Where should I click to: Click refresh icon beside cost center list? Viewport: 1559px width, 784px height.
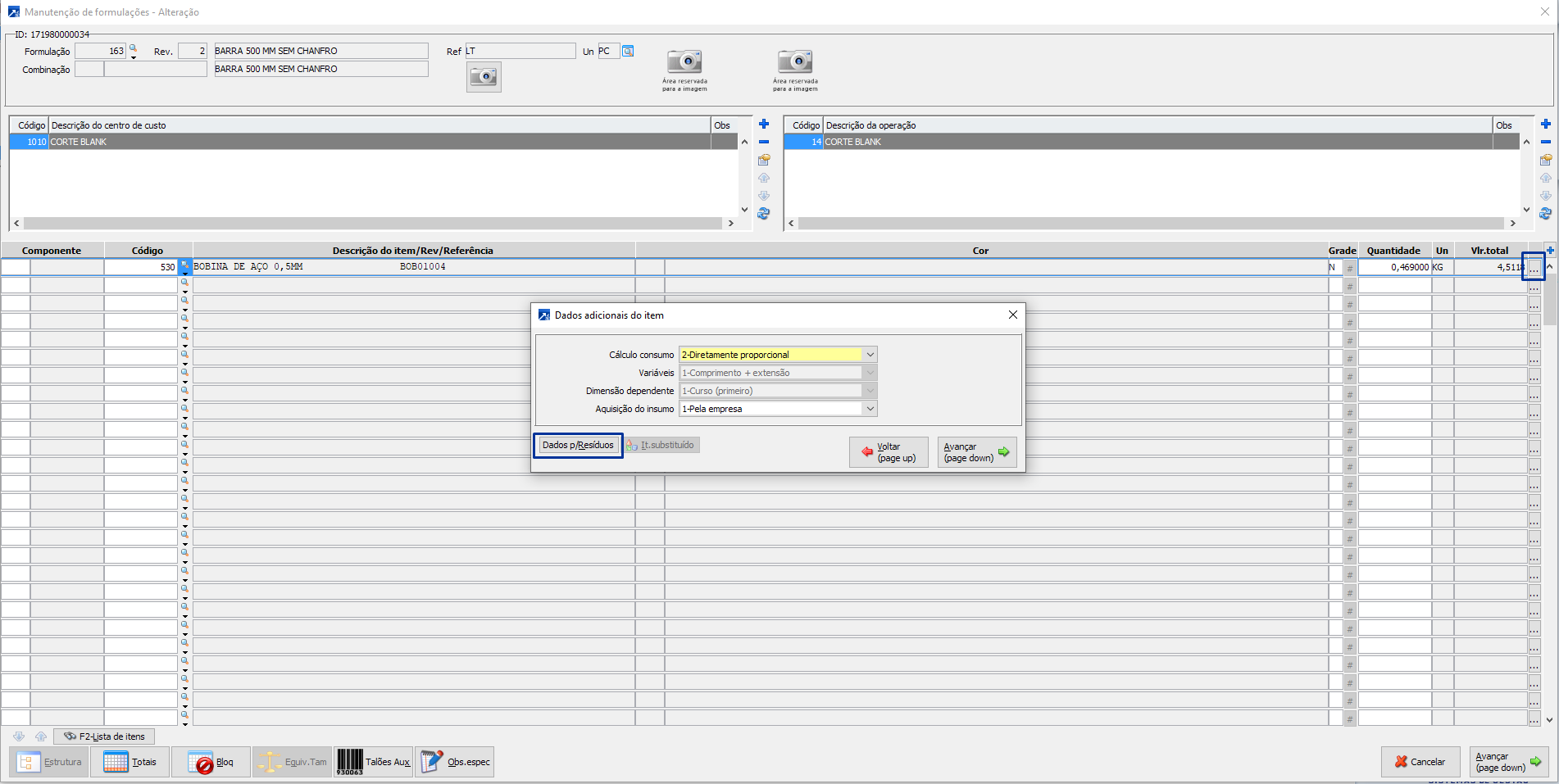(763, 214)
